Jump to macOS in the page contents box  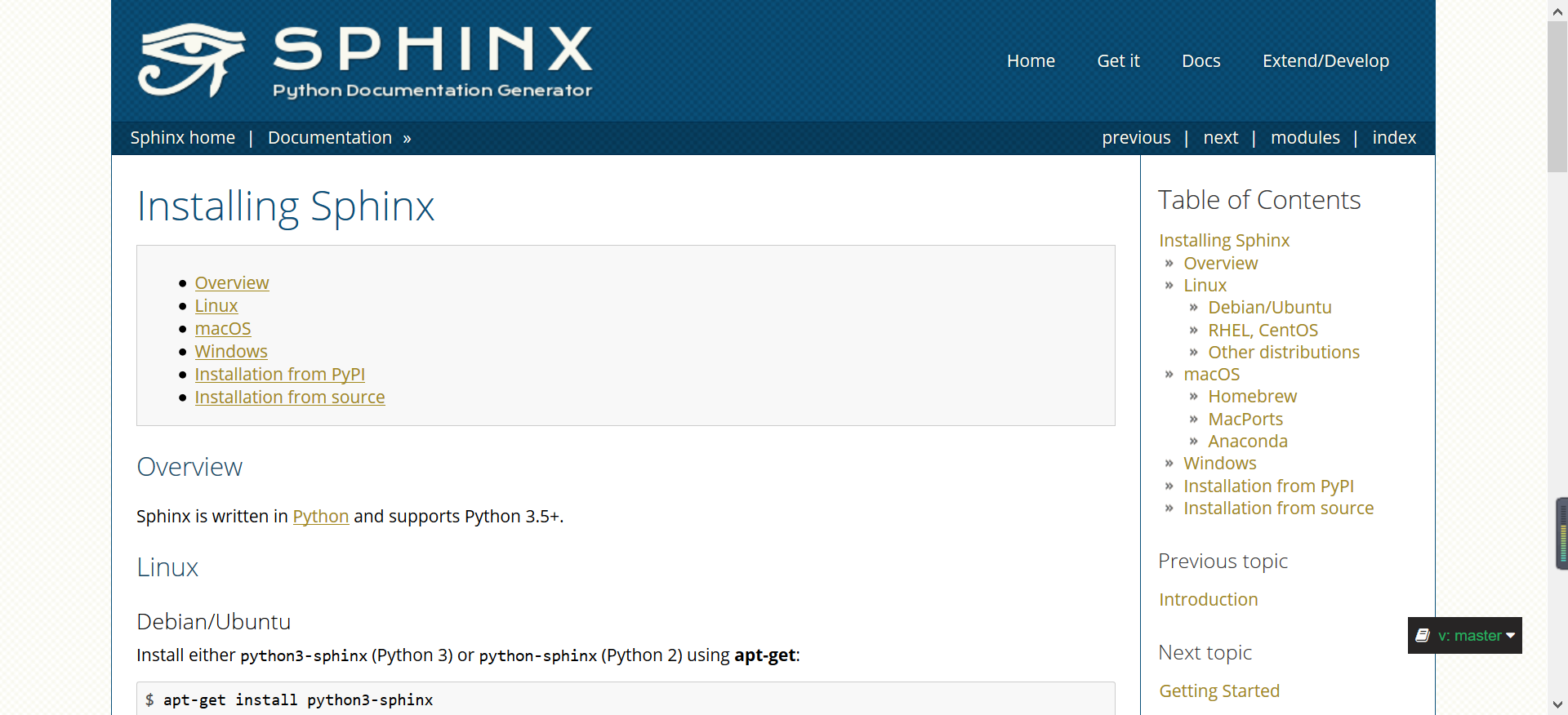click(x=223, y=329)
